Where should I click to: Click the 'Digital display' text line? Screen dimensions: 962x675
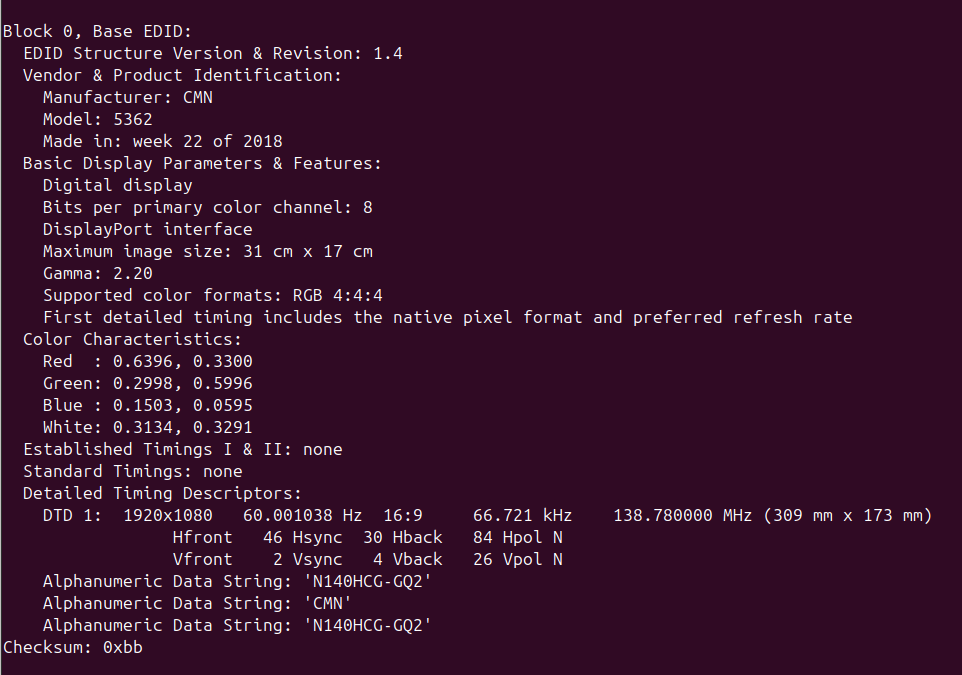pos(117,185)
